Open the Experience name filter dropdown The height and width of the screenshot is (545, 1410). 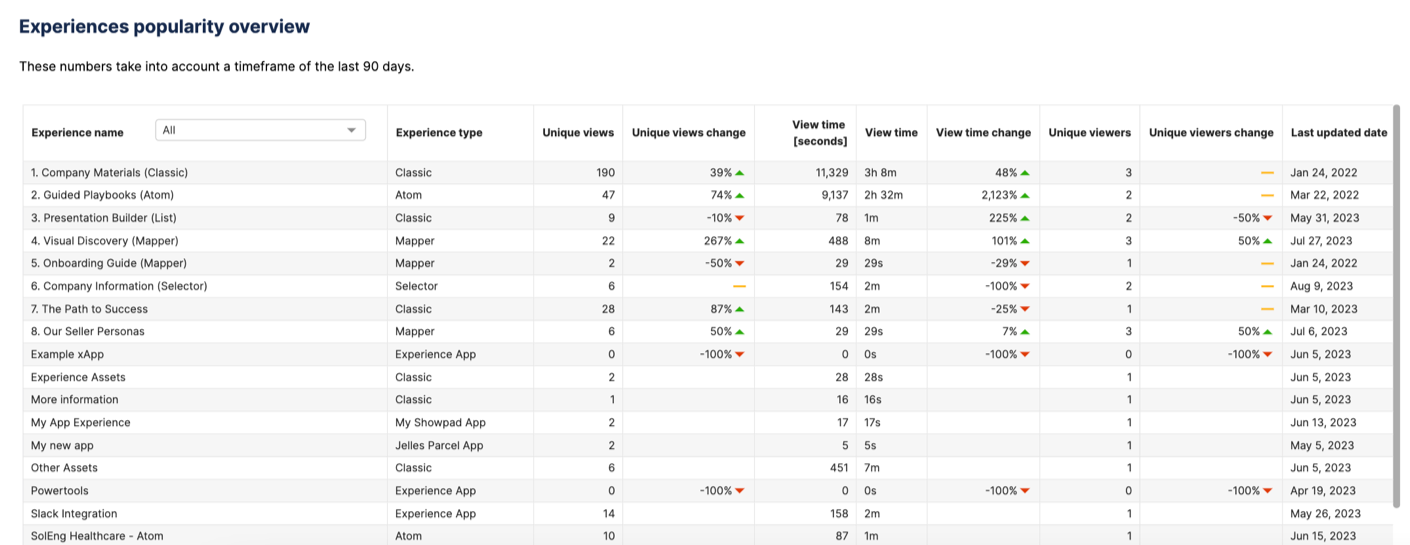[x=260, y=130]
